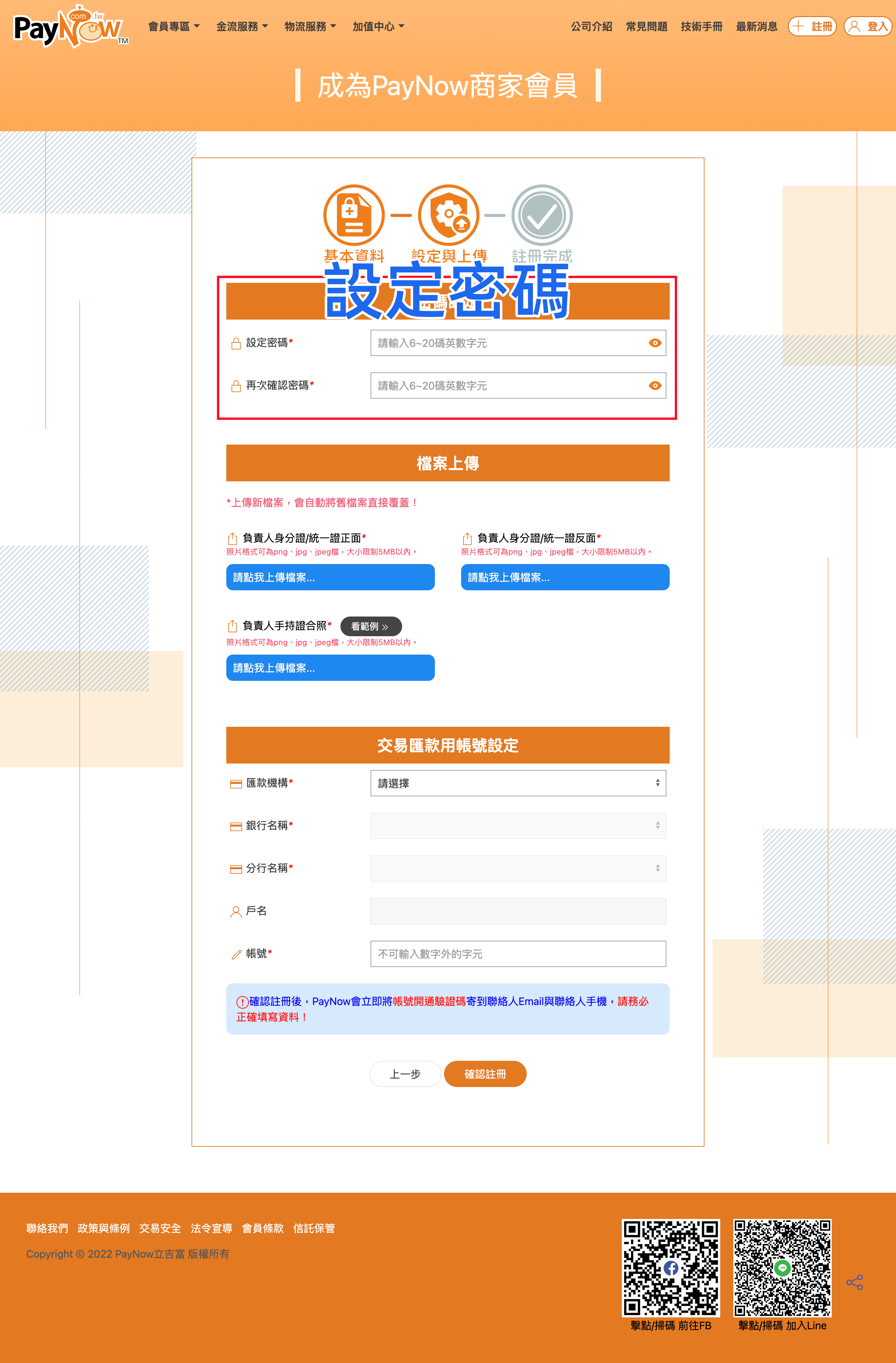Click the share icon in footer
This screenshot has height=1363, width=896.
[854, 1282]
